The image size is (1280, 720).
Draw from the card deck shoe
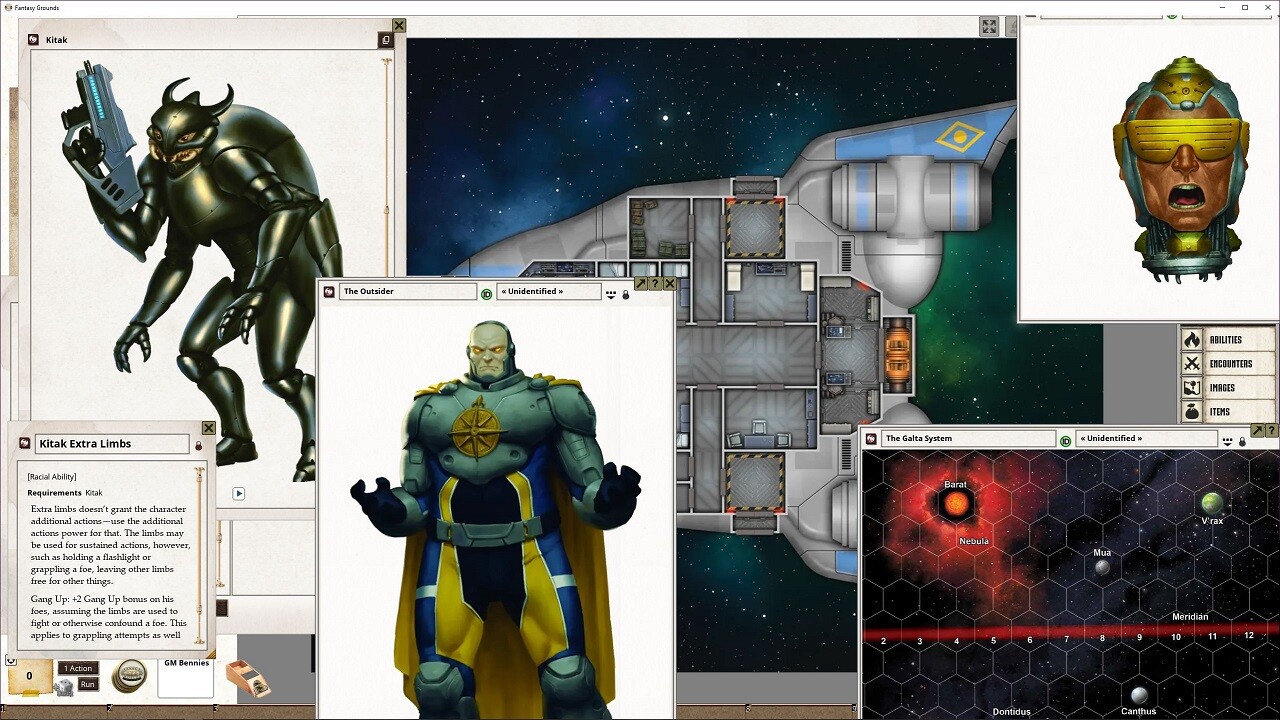click(246, 679)
